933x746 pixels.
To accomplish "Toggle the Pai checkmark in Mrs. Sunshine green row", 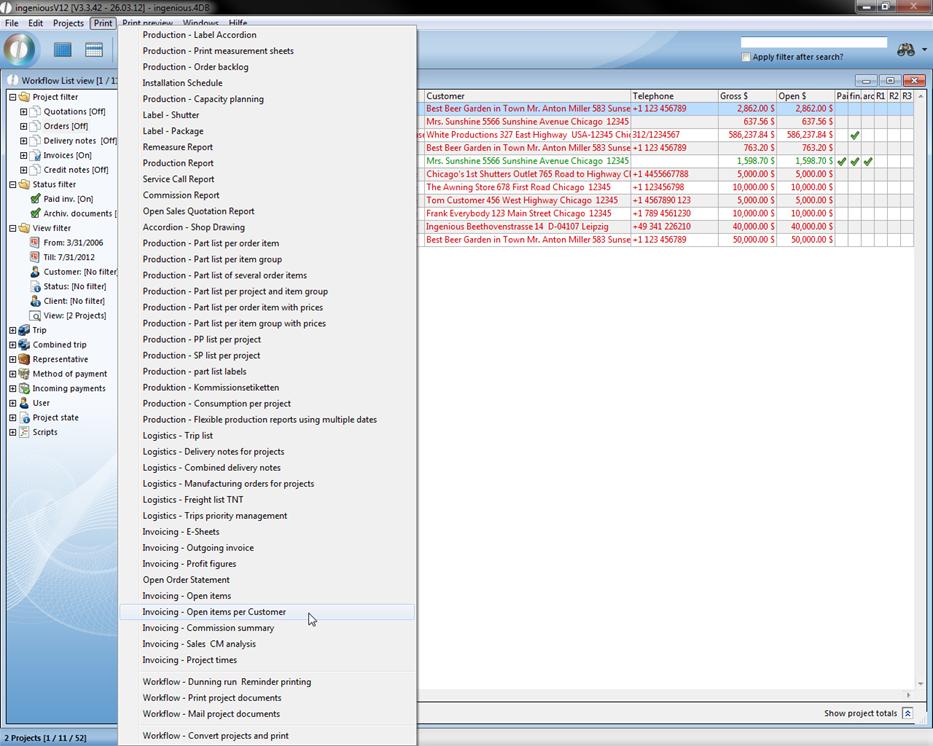I will [x=842, y=161].
